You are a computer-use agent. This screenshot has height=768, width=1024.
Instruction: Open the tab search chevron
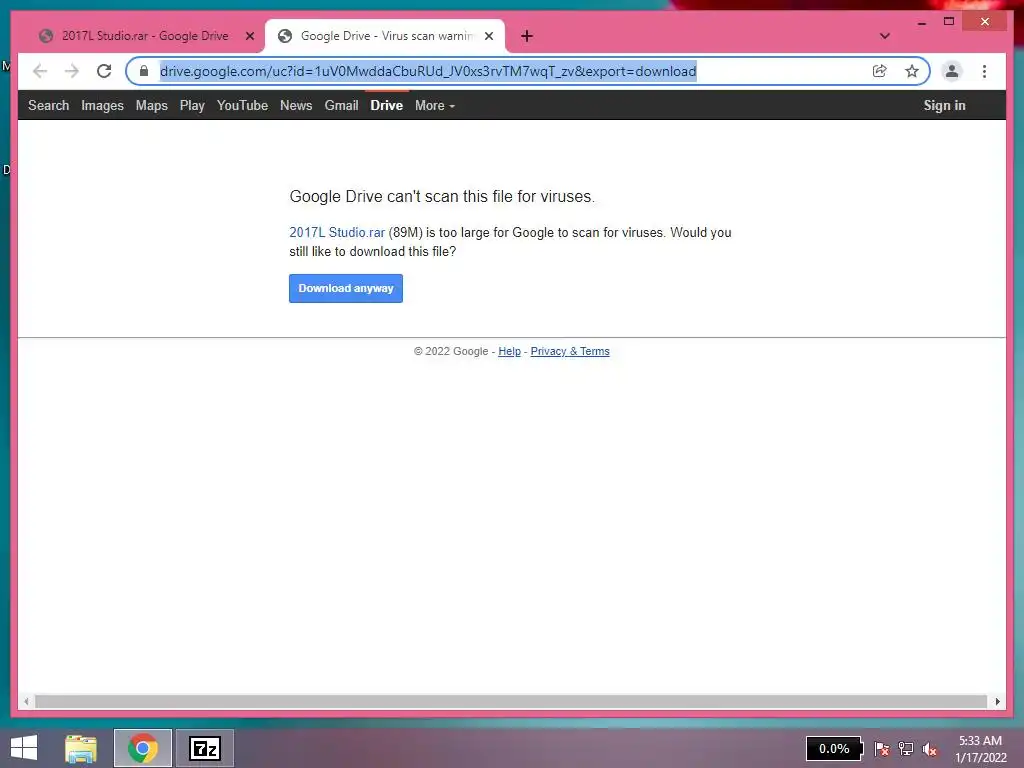point(885,36)
